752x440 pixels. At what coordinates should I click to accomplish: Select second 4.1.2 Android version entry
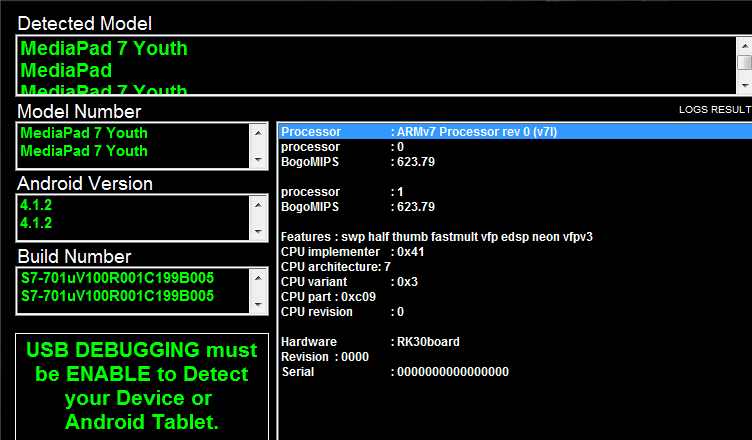[x=36, y=223]
